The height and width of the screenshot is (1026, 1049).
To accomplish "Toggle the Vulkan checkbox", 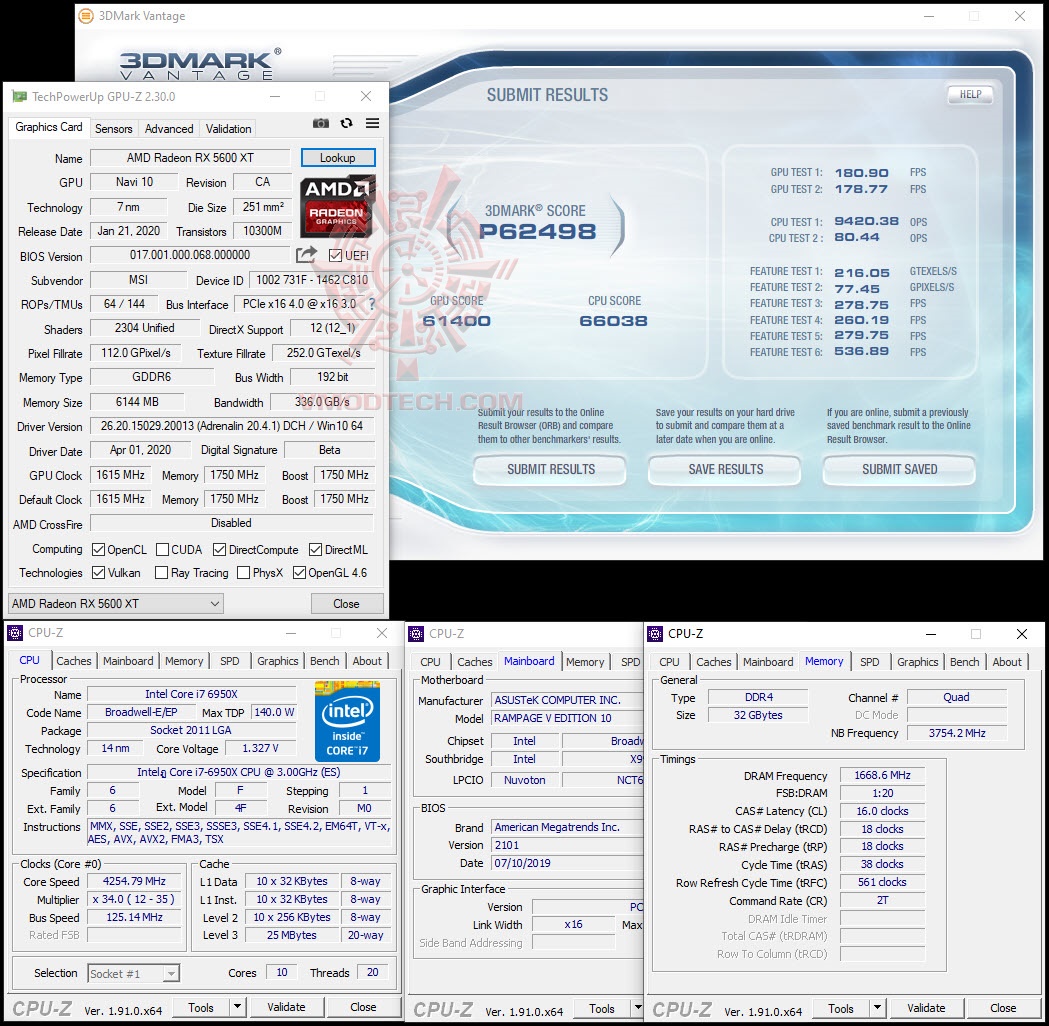I will point(98,573).
